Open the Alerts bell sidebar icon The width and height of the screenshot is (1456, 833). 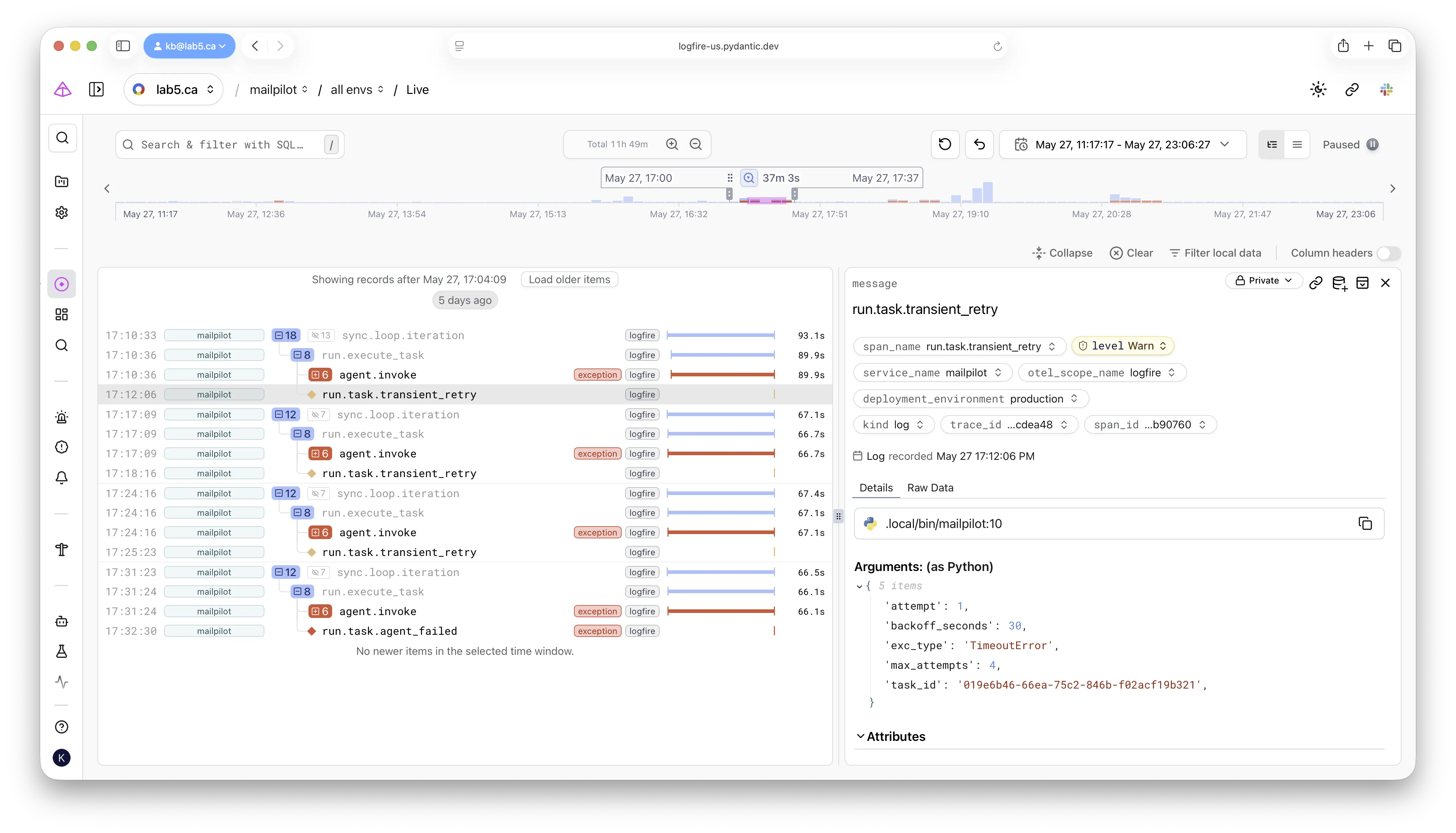62,478
